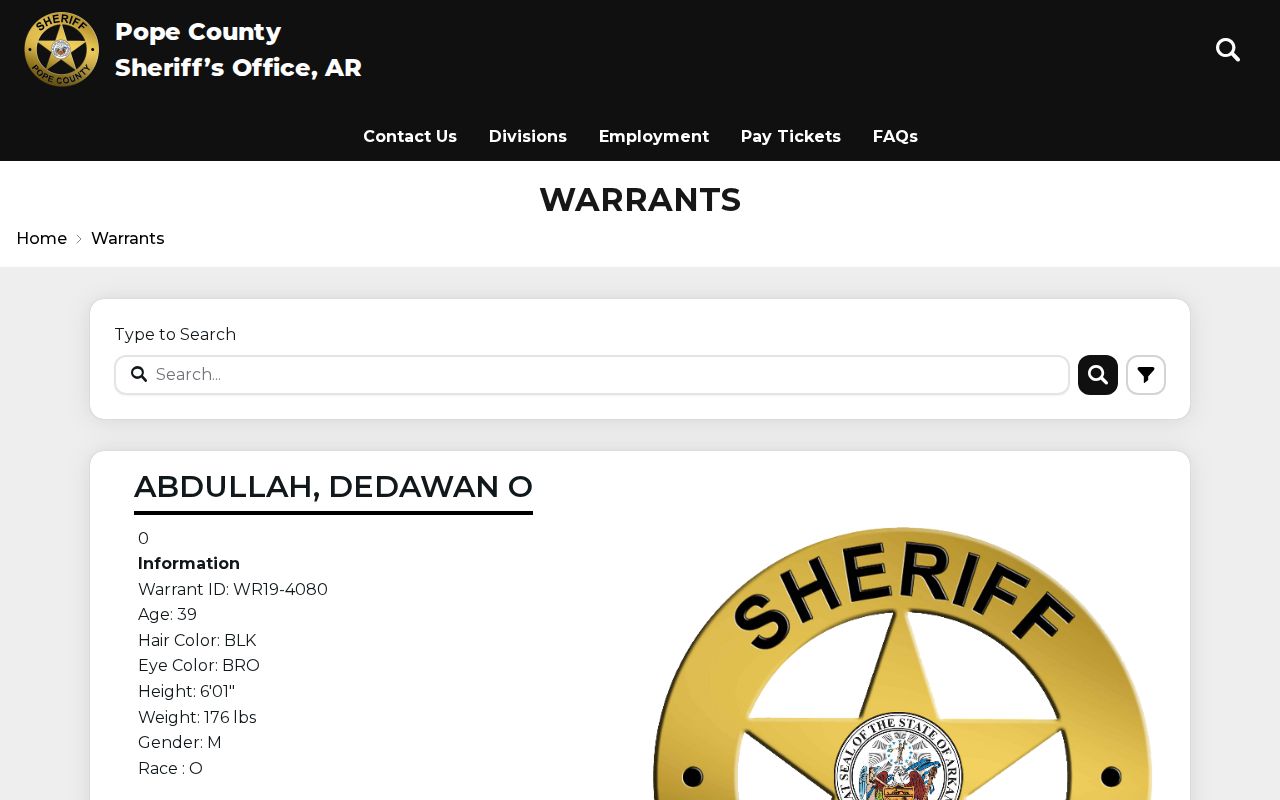Open the FAQs page
The image size is (1280, 800).
click(x=895, y=136)
